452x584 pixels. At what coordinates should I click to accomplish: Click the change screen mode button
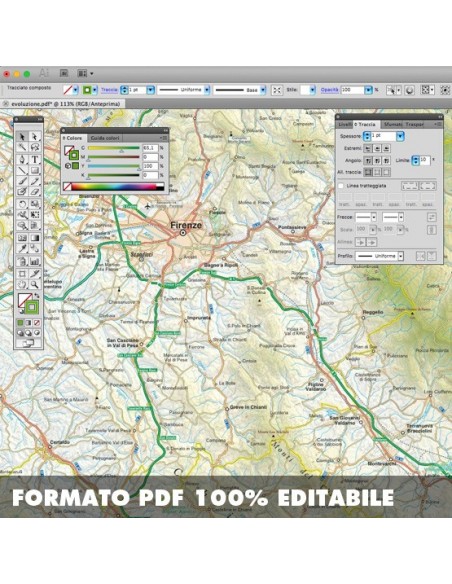point(28,343)
